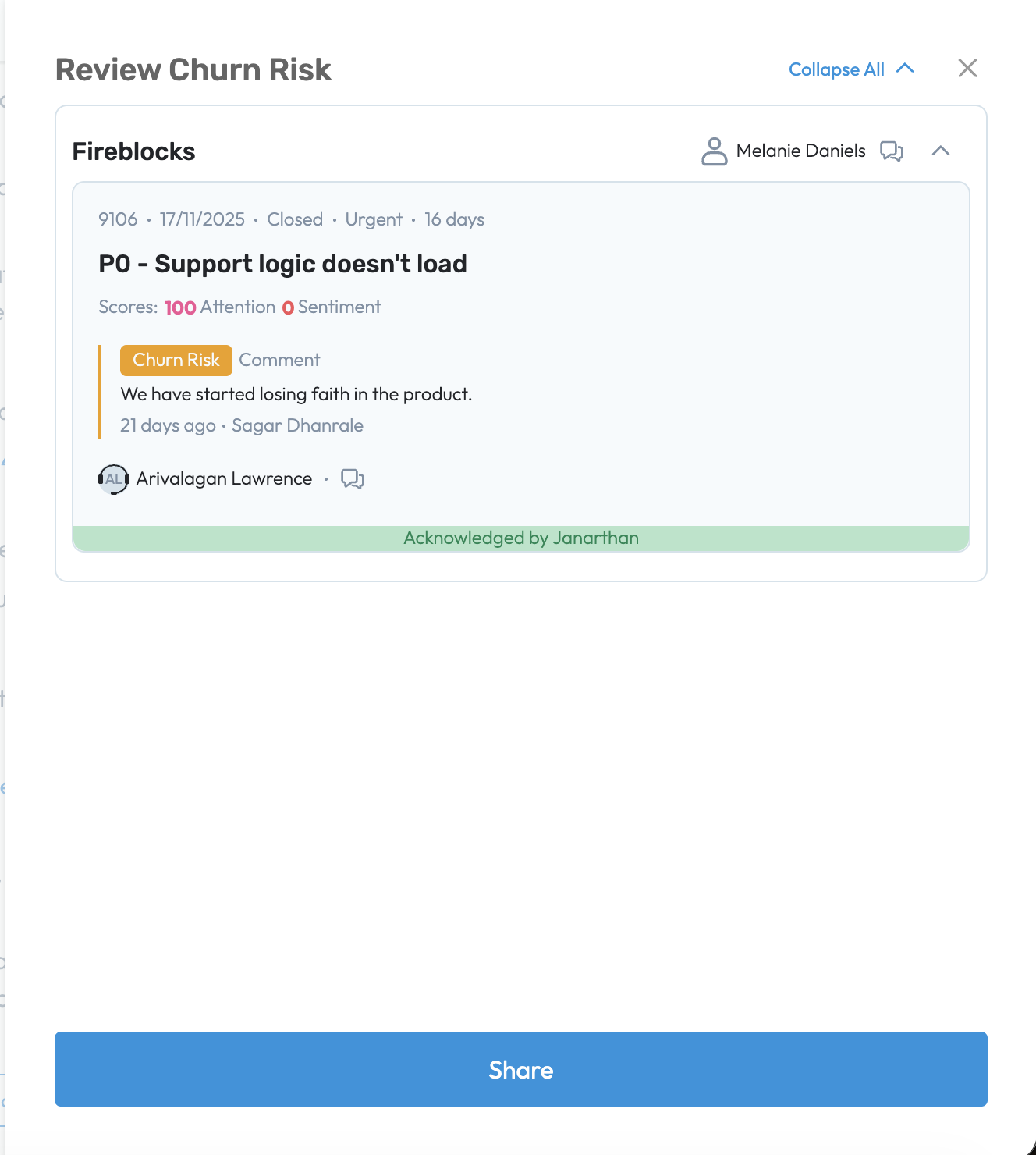Click Arivalagan Lawrence assignee name
This screenshot has height=1155, width=1036.
224,478
